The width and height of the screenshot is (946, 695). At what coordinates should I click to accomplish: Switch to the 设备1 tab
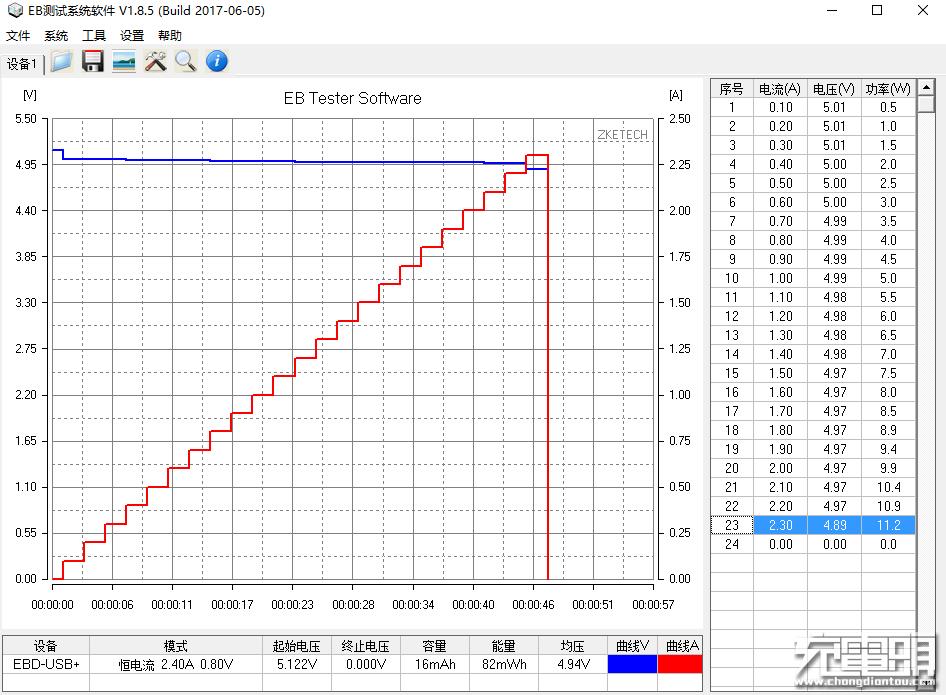click(x=22, y=64)
